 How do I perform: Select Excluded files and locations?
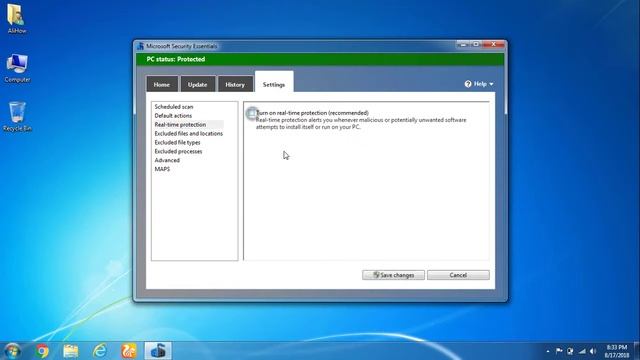point(189,133)
